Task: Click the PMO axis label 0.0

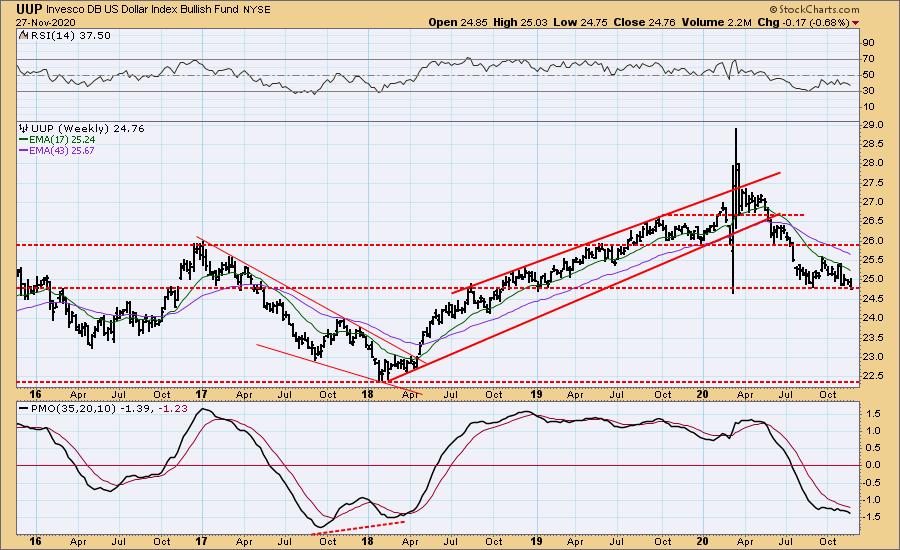Action: click(x=873, y=465)
